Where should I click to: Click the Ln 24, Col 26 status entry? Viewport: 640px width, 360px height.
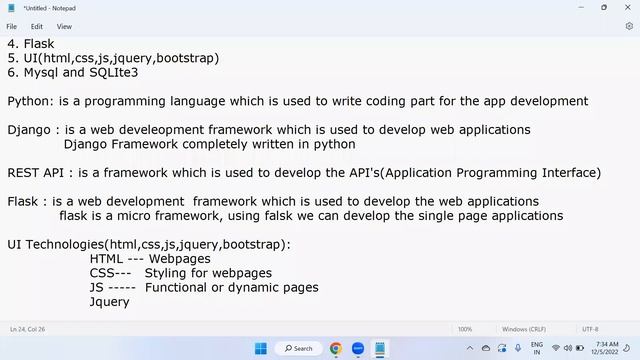[27, 329]
